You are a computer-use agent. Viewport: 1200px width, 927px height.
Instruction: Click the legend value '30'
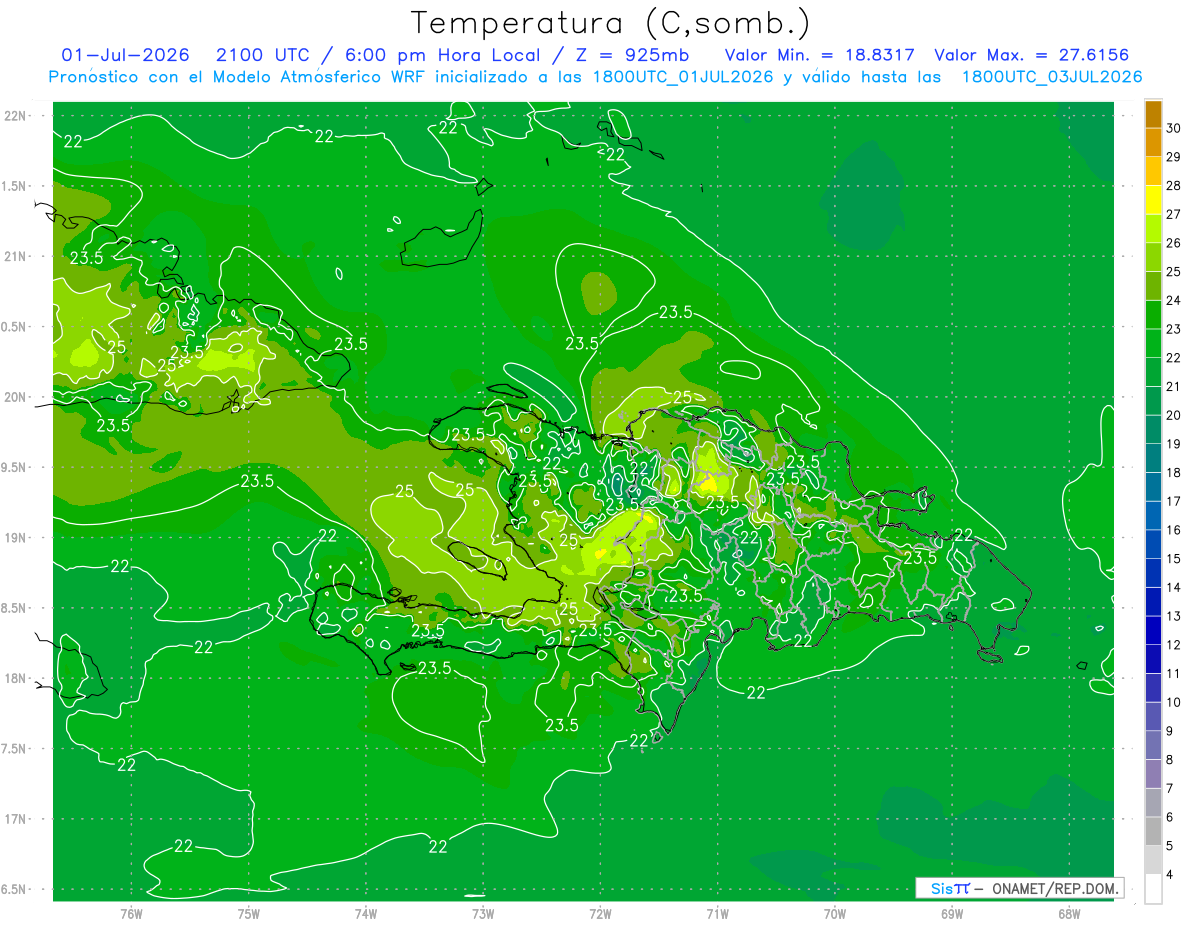pos(1174,128)
